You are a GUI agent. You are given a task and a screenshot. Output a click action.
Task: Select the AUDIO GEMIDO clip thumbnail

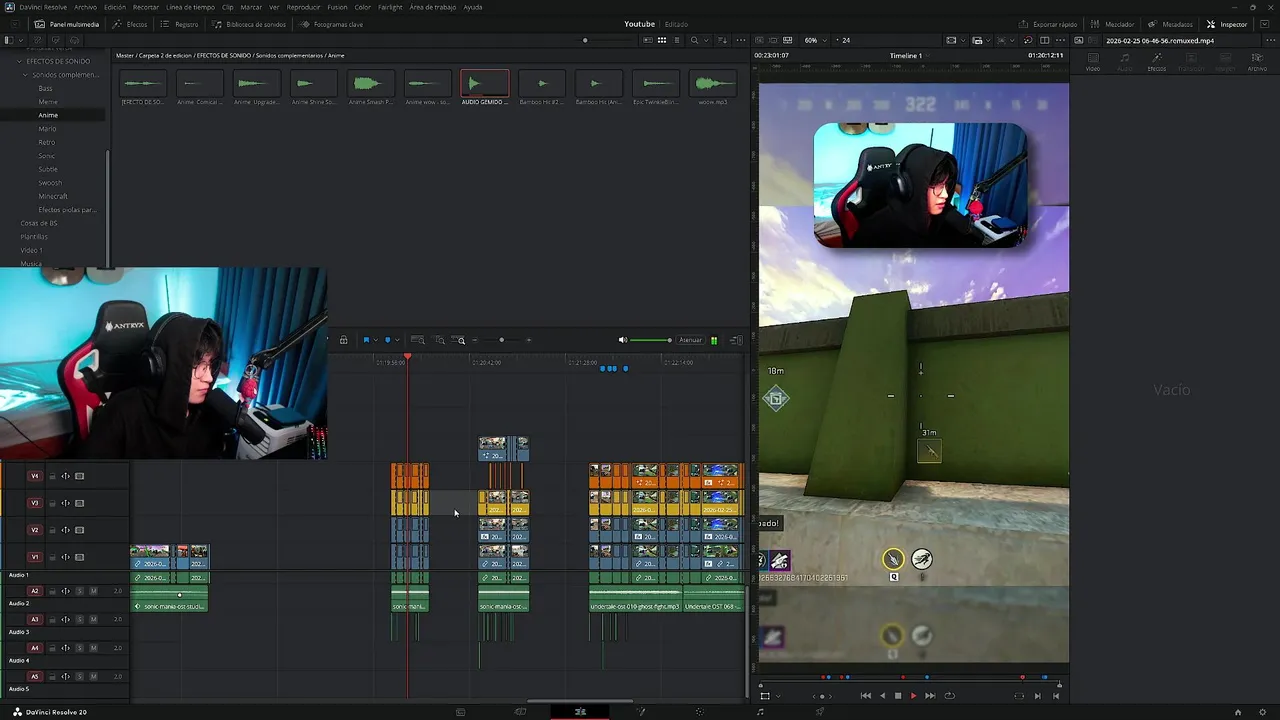click(484, 88)
